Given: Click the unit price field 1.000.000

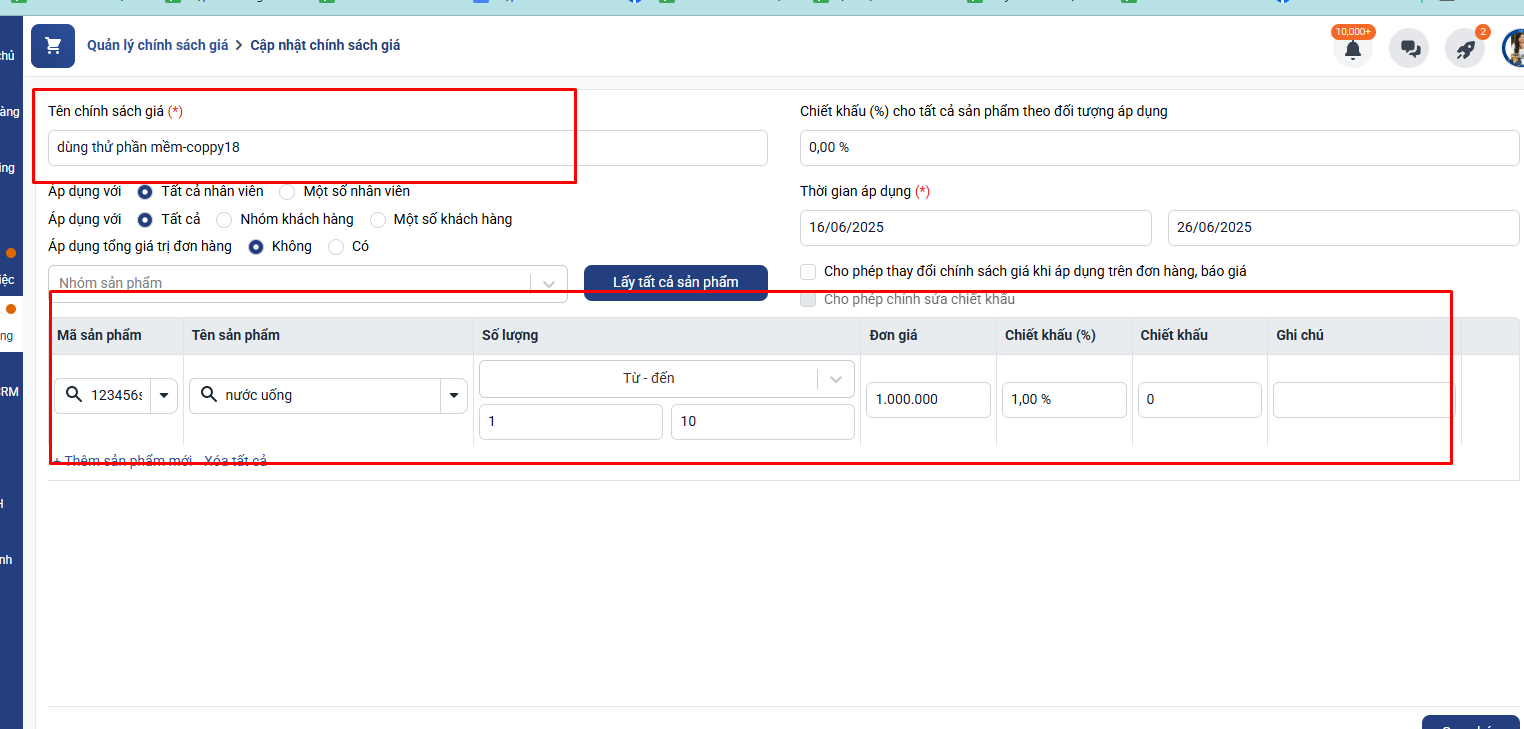Looking at the screenshot, I should tap(927, 400).
